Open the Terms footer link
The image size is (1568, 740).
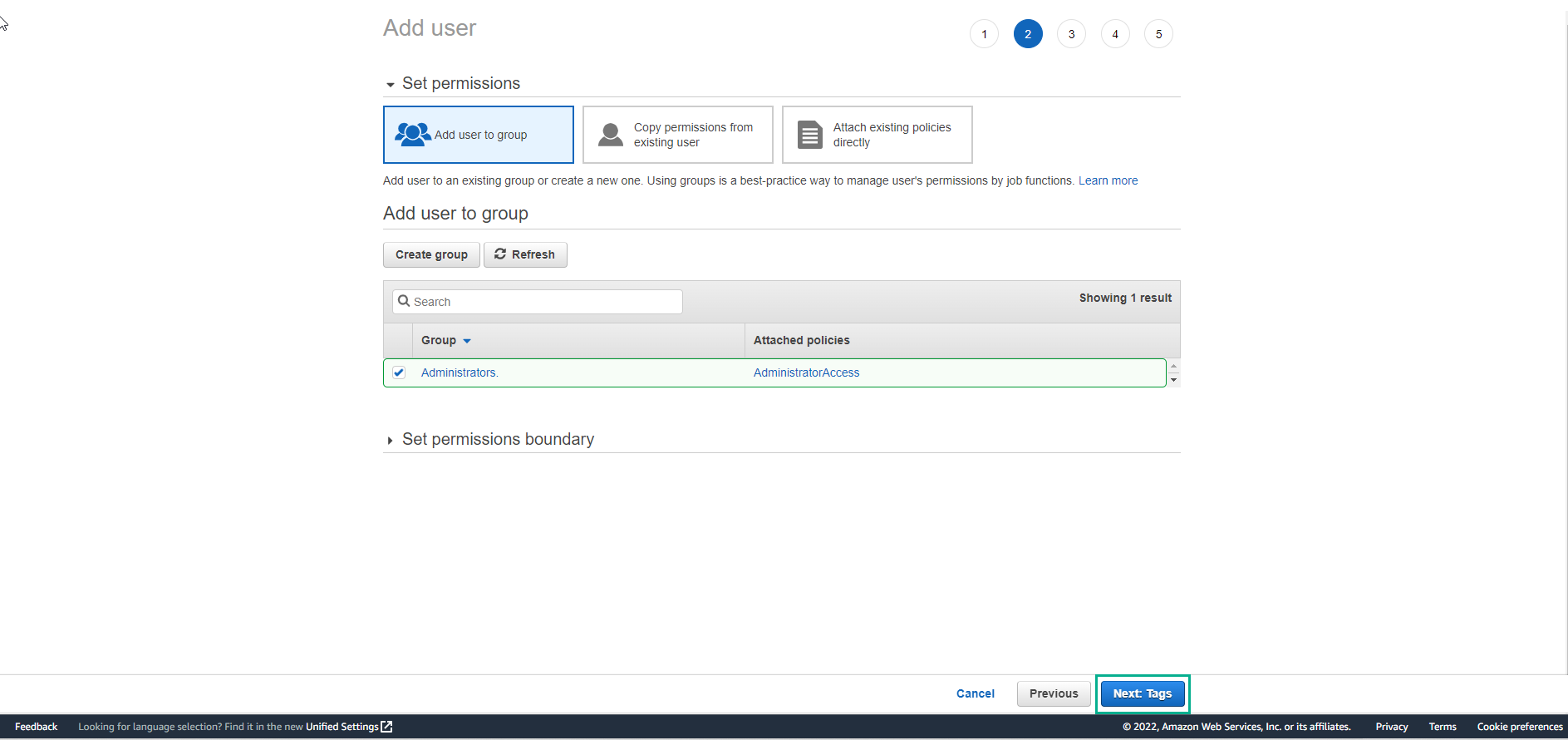pyautogui.click(x=1443, y=727)
